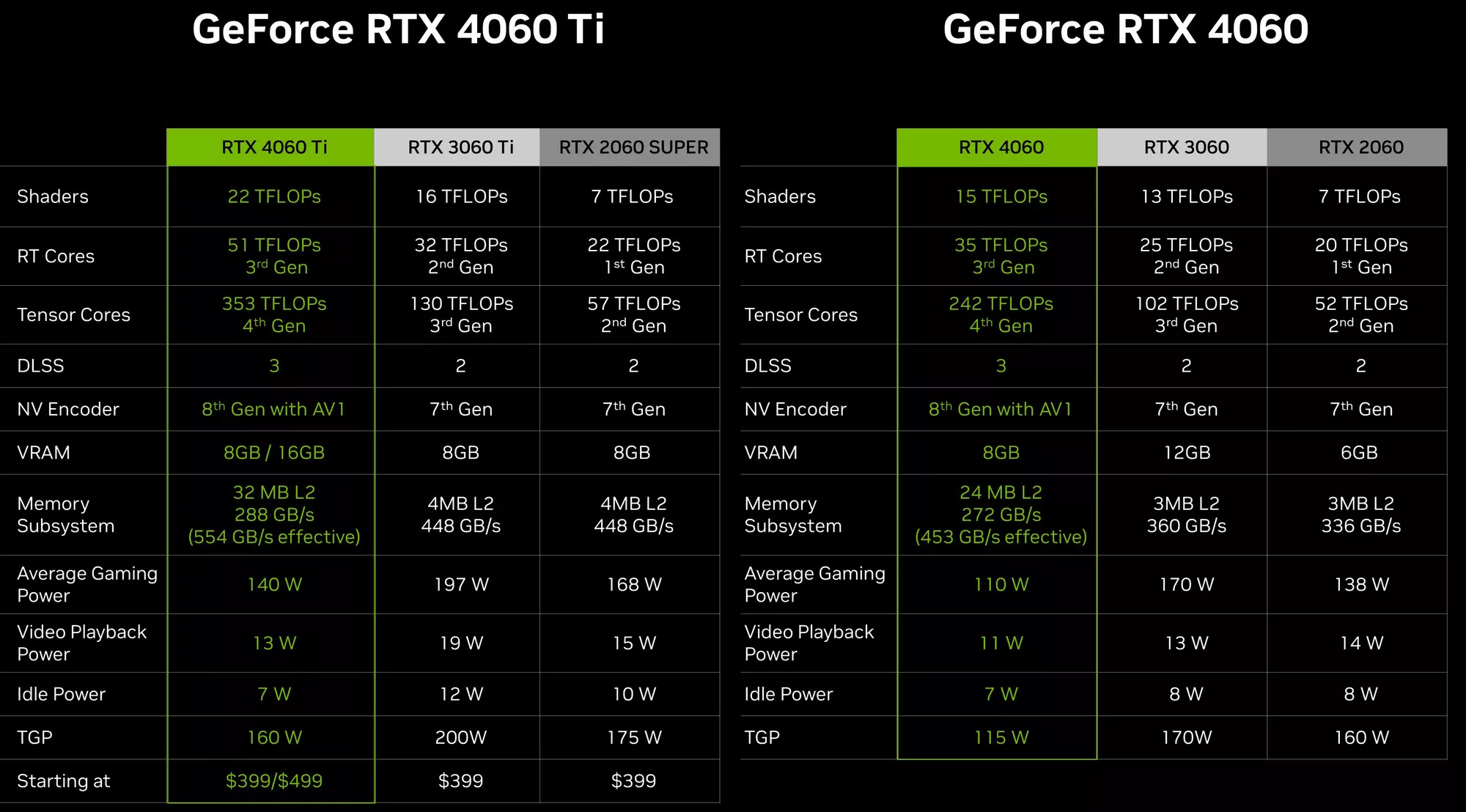Viewport: 1466px width, 812px height.
Task: Click the Starting at row label
Action: [64, 780]
